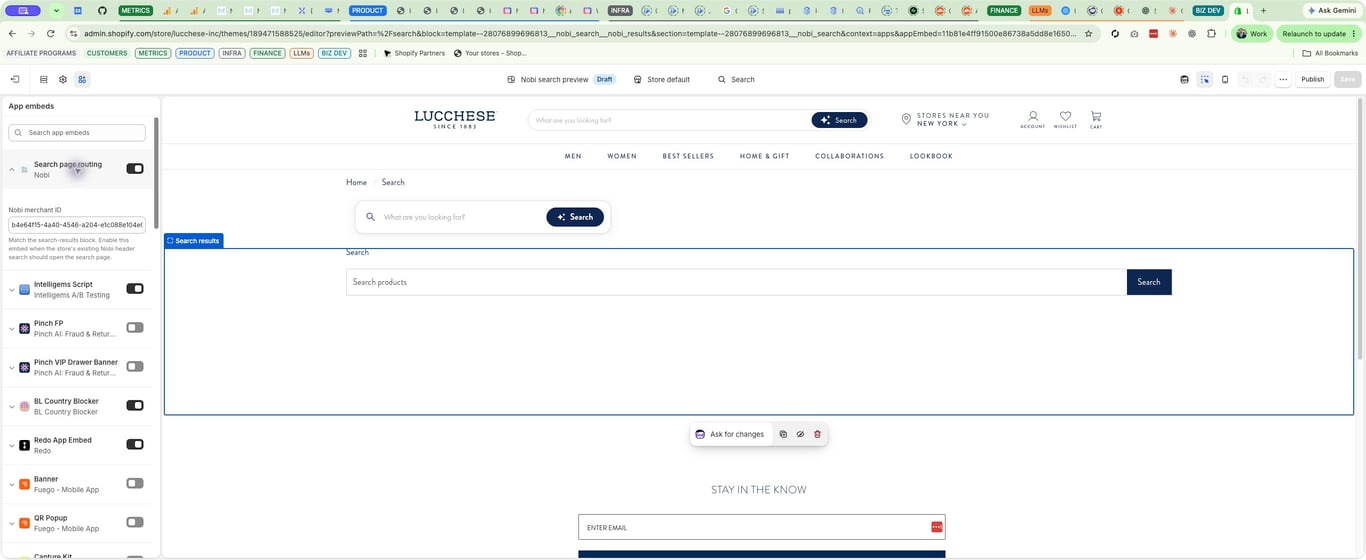Go to BEST SELLERS menu item
This screenshot has height=560, width=1366.
[x=688, y=156]
